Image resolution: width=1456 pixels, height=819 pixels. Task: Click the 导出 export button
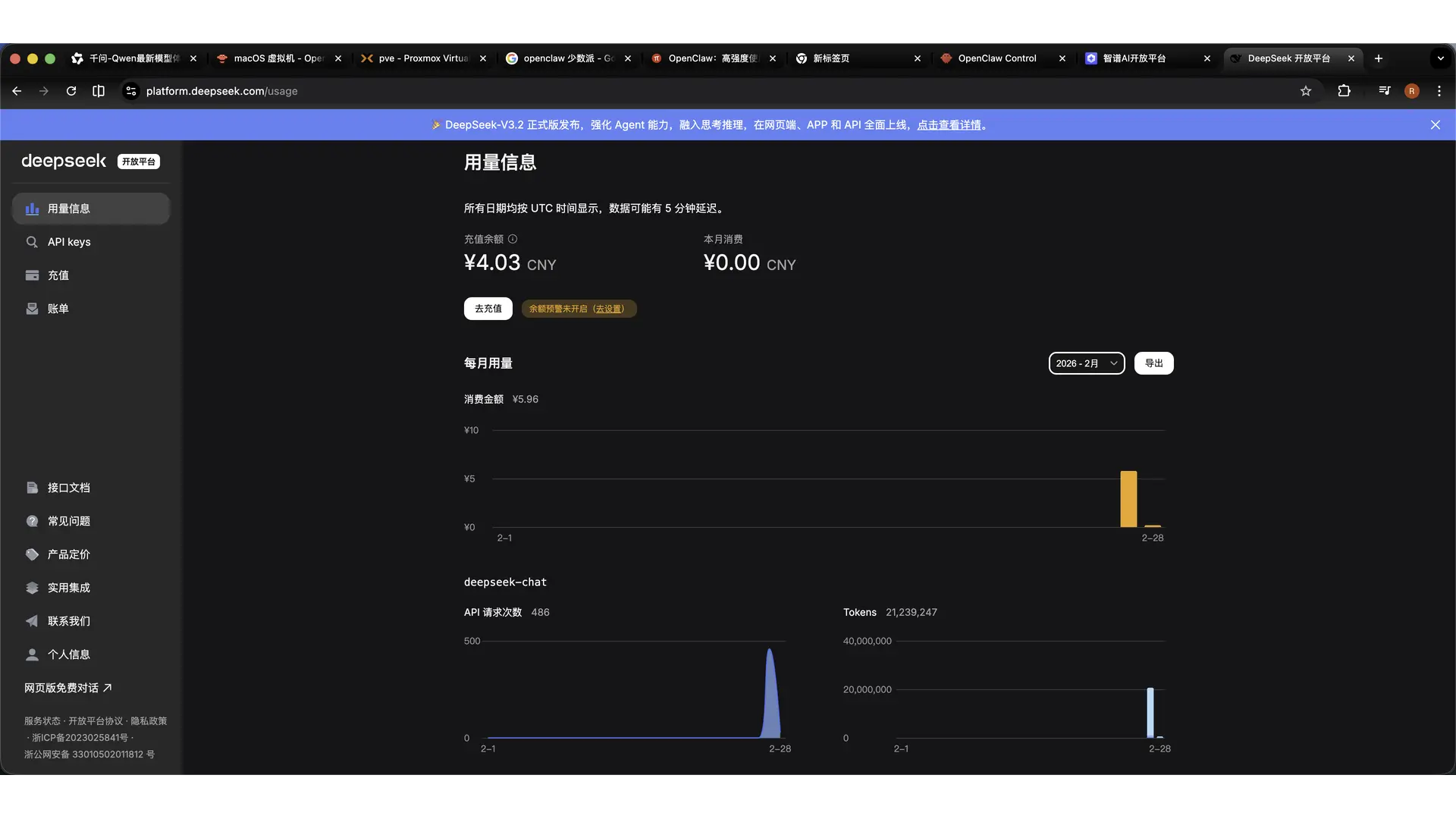coord(1153,363)
